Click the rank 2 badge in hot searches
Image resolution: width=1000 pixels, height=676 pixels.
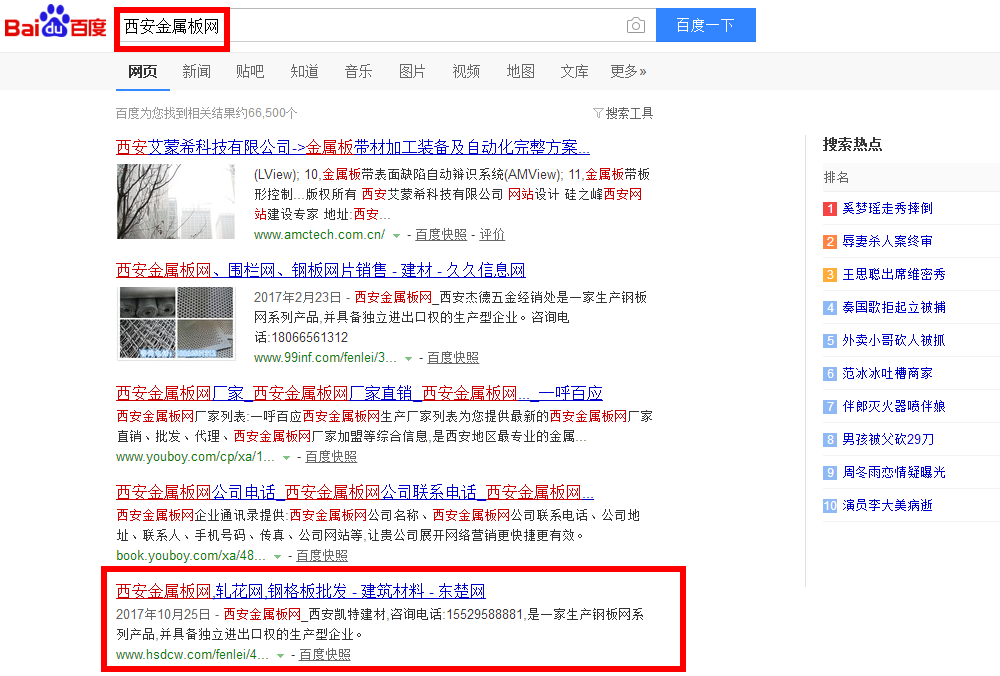tap(830, 242)
